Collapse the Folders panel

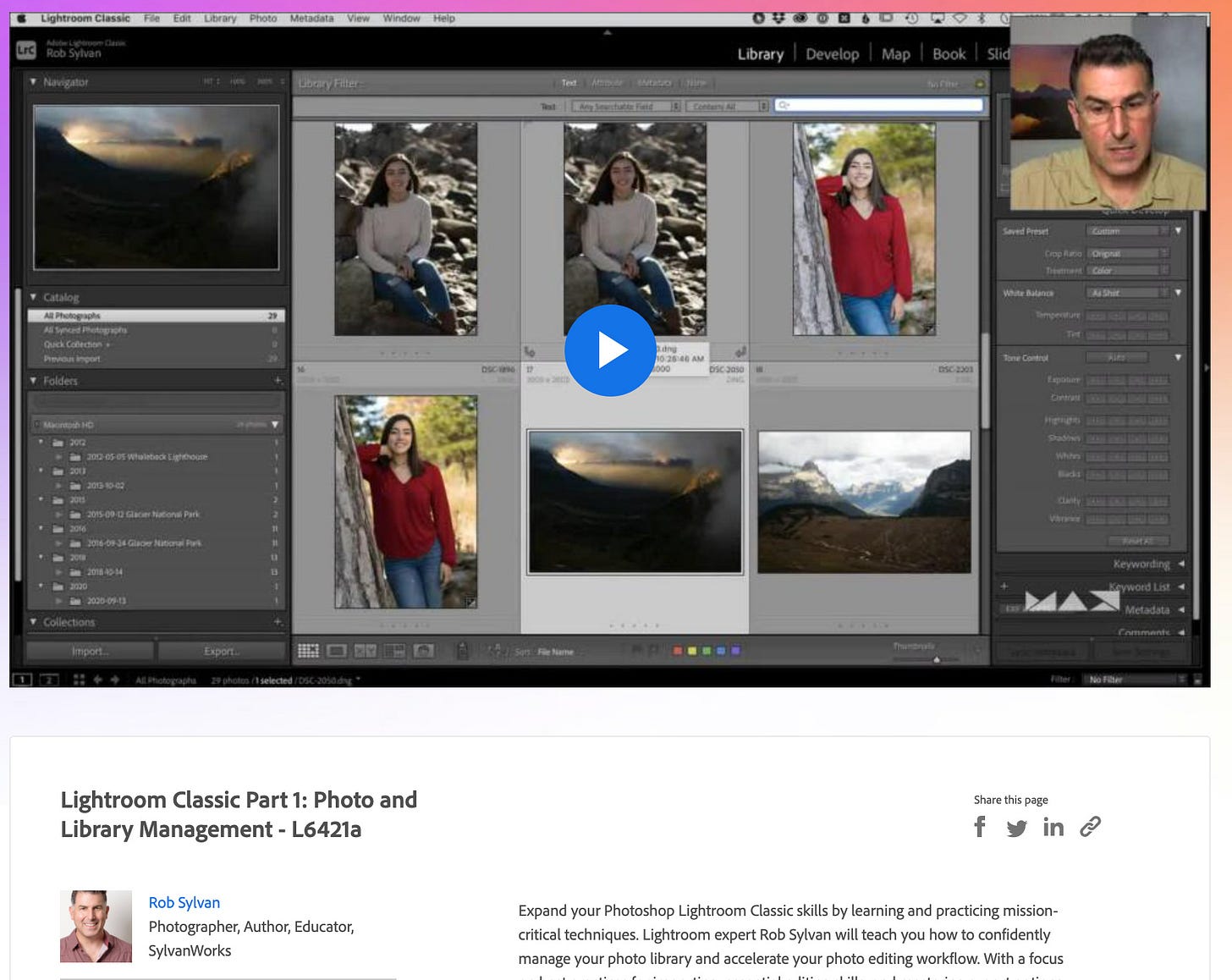coord(34,381)
